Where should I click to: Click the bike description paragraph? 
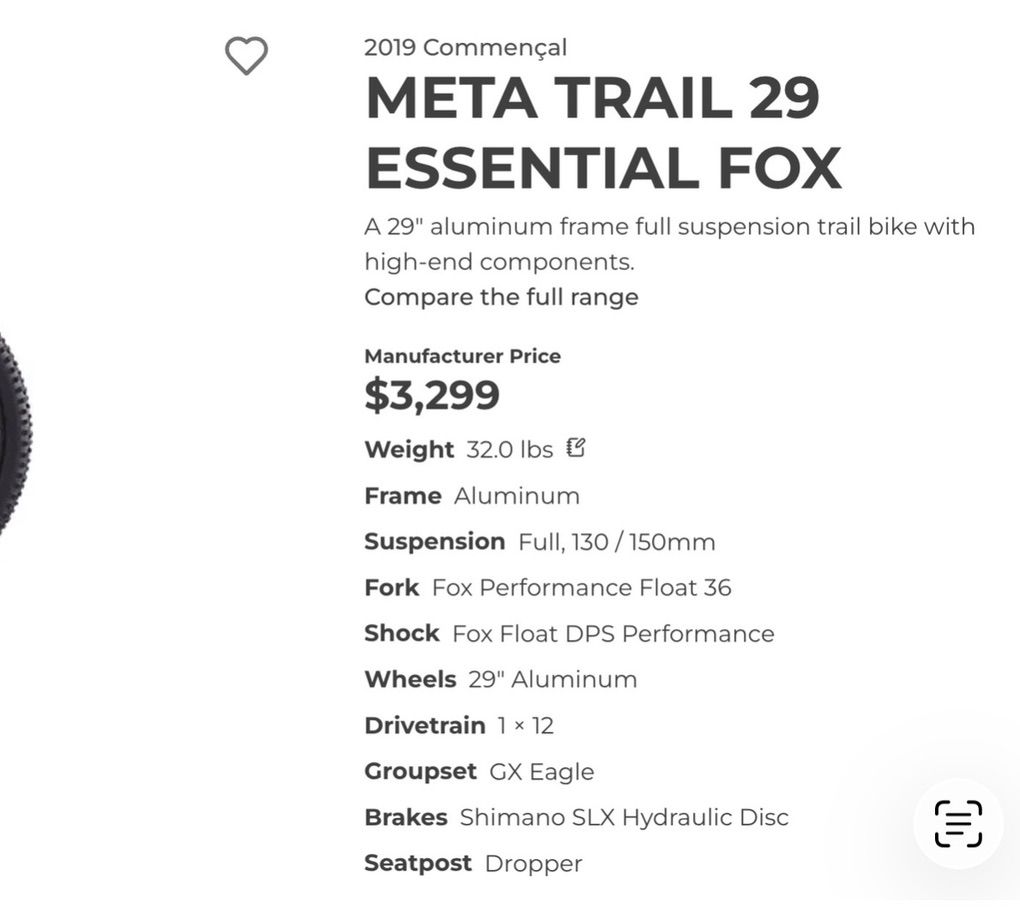coord(668,244)
